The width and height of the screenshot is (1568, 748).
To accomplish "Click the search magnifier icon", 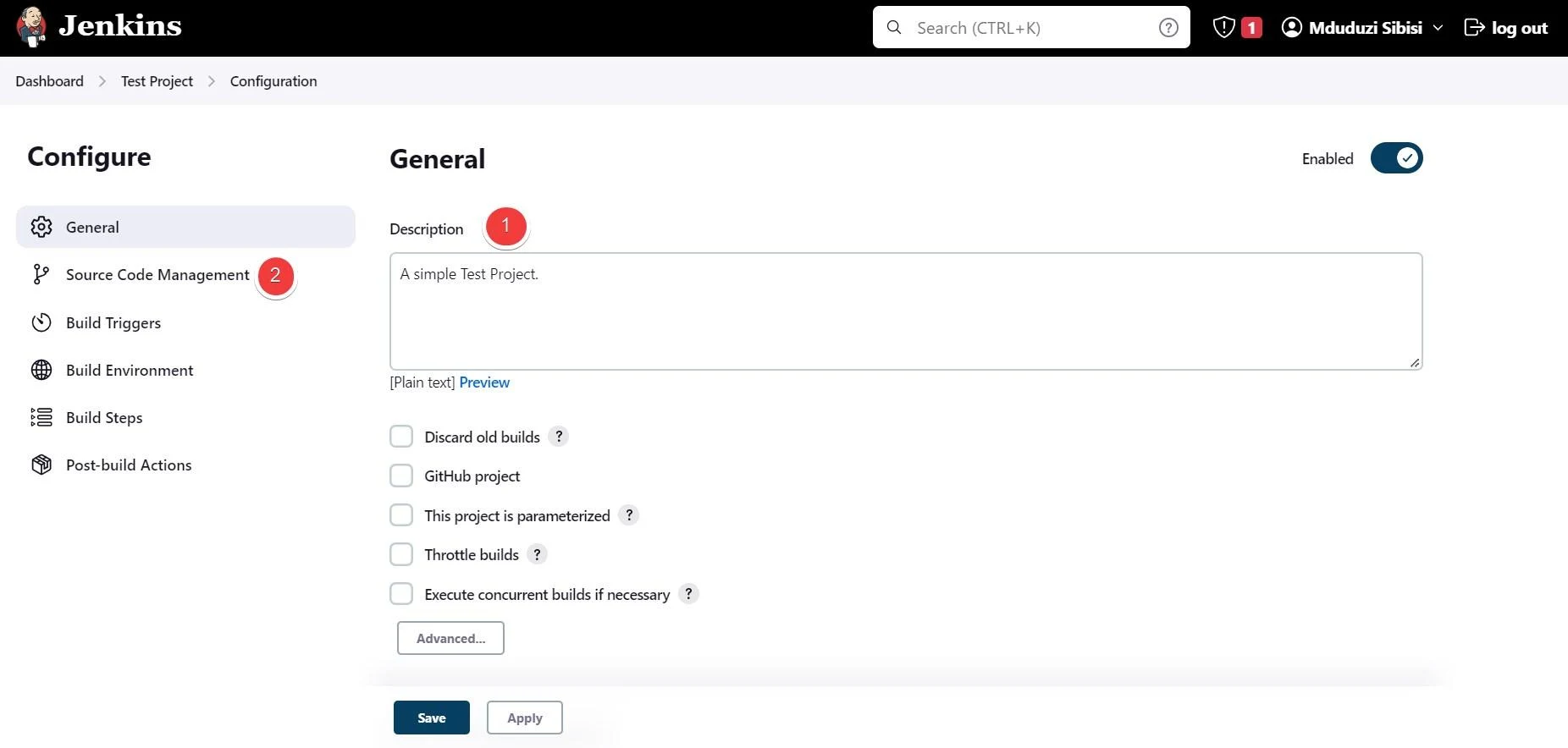I will pos(894,28).
